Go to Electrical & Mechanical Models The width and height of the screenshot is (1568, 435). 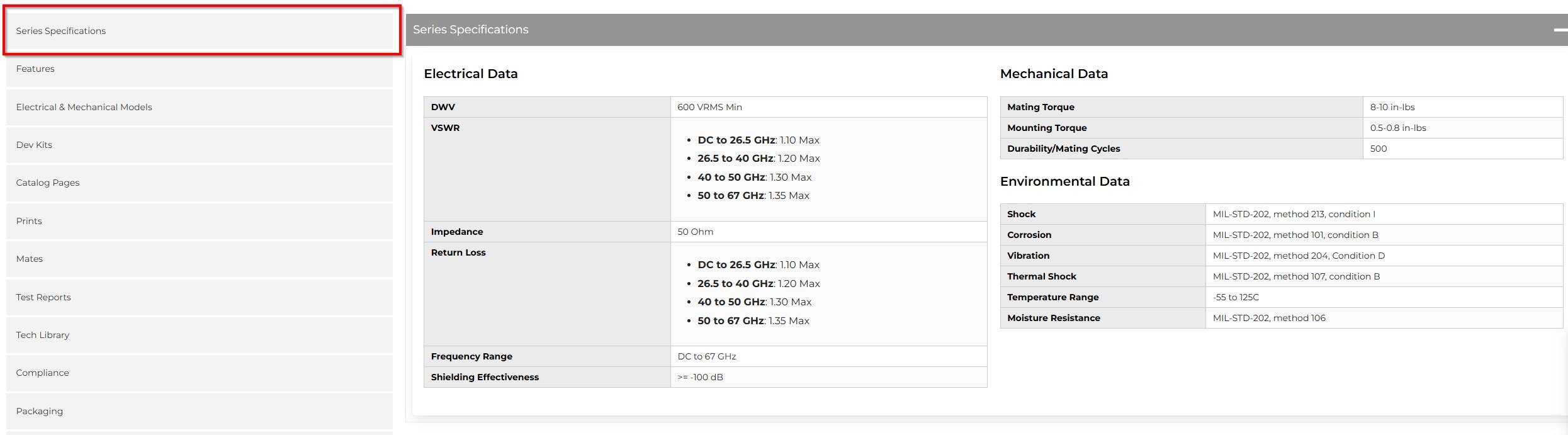point(200,107)
